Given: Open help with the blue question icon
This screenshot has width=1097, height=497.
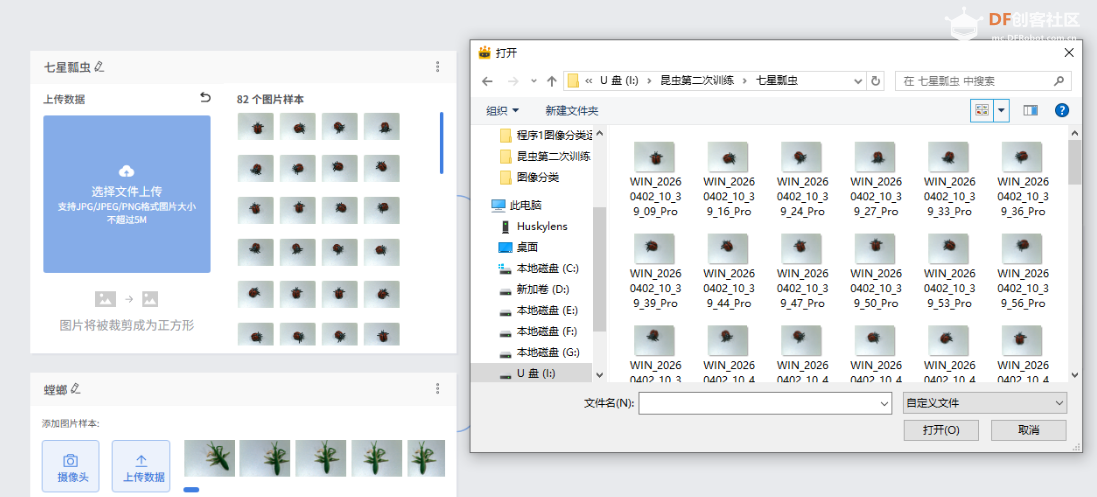Looking at the screenshot, I should (x=1062, y=111).
